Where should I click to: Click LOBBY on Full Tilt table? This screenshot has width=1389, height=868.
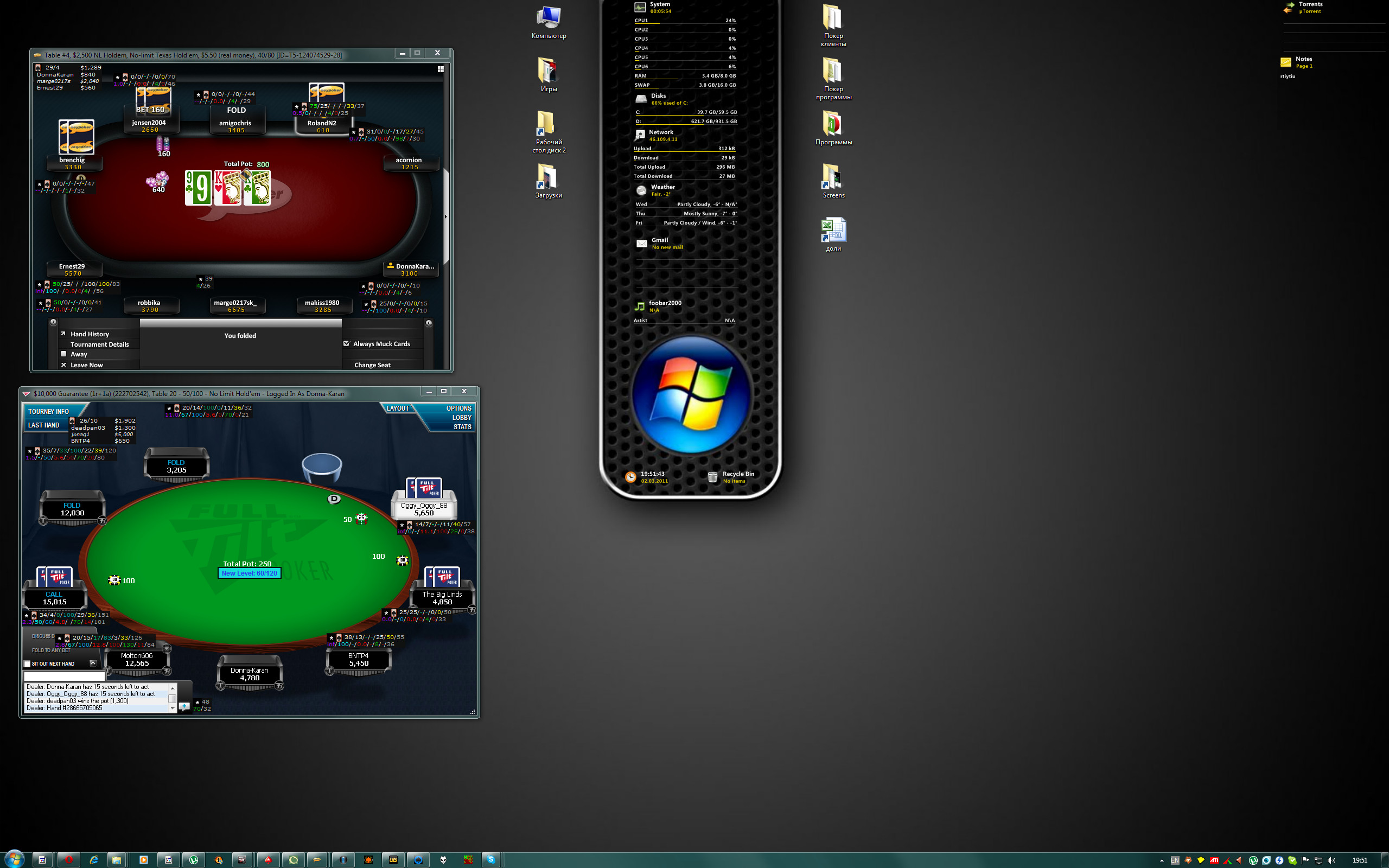tap(462, 417)
